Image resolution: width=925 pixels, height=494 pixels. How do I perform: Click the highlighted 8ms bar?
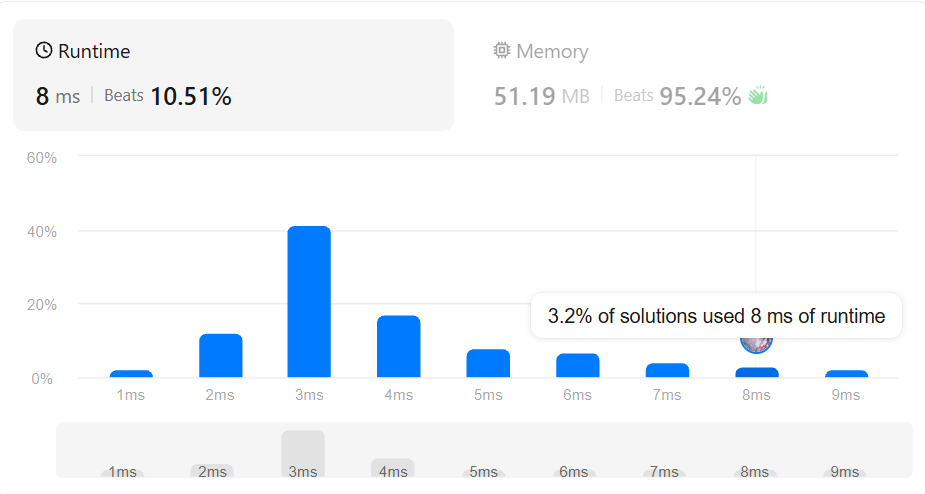pos(757,372)
